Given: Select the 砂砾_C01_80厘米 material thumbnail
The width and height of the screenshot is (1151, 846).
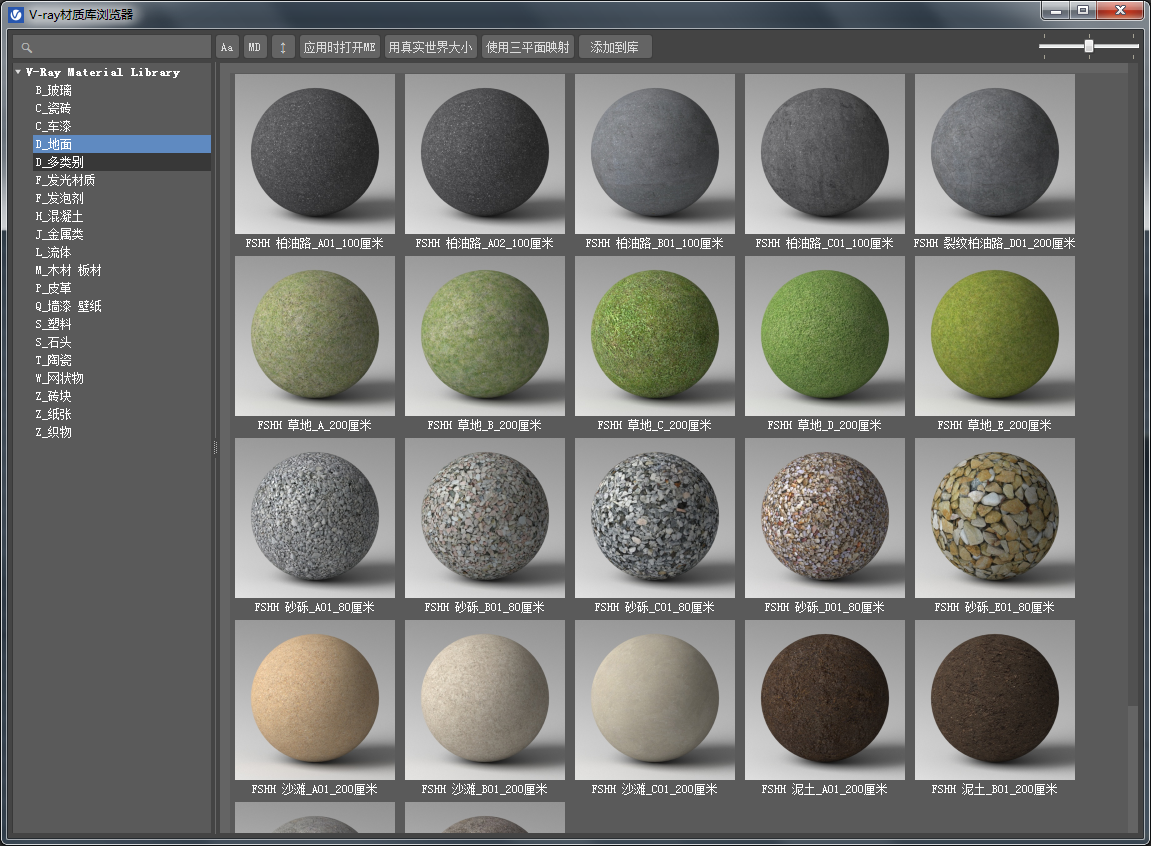Looking at the screenshot, I should coord(655,518).
